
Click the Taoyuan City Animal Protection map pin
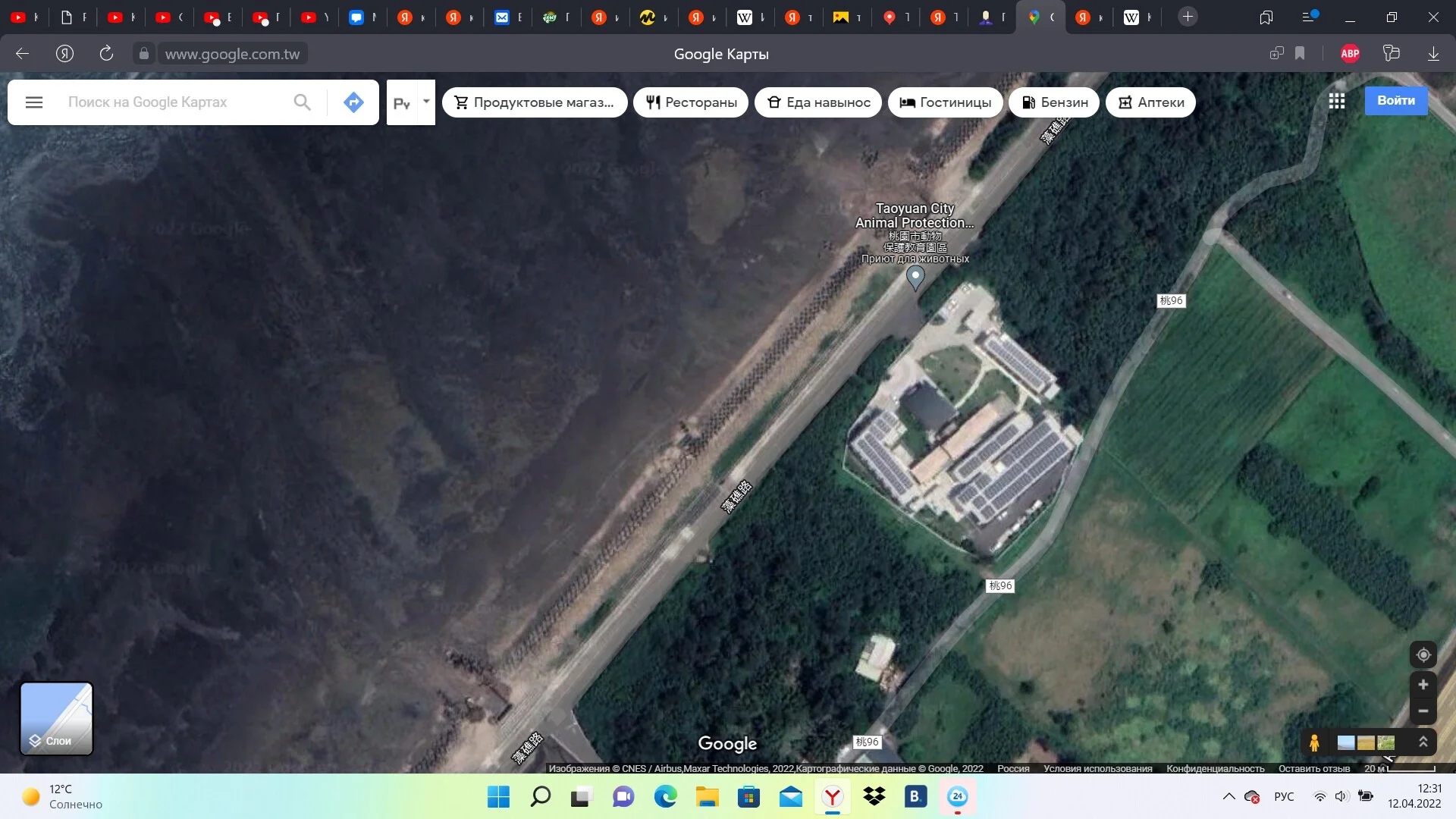click(x=915, y=278)
